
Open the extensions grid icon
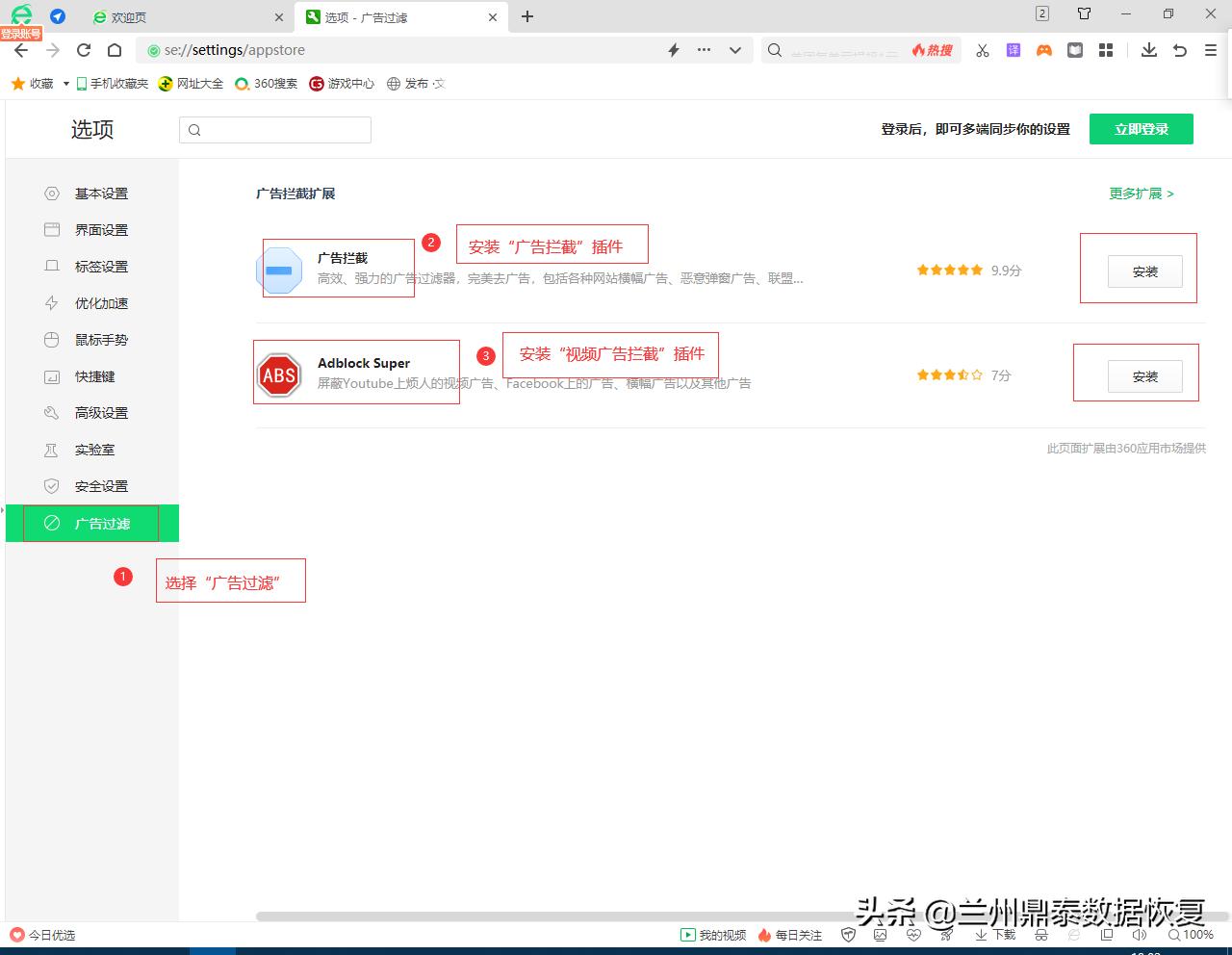(x=1105, y=49)
